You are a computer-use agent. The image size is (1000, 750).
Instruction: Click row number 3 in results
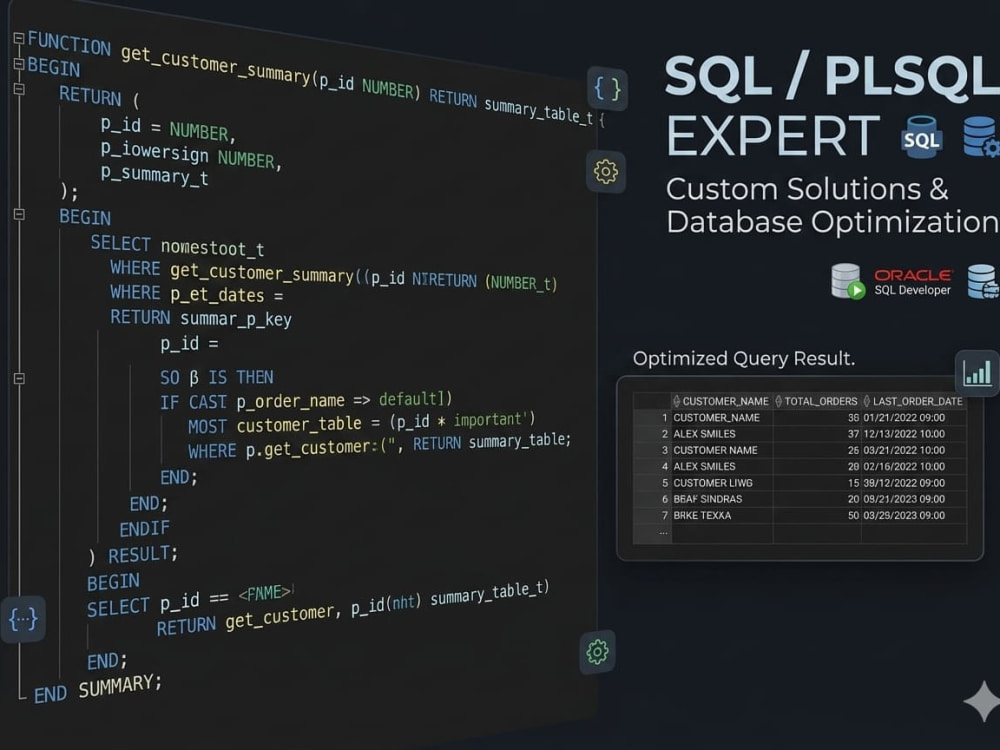click(665, 450)
